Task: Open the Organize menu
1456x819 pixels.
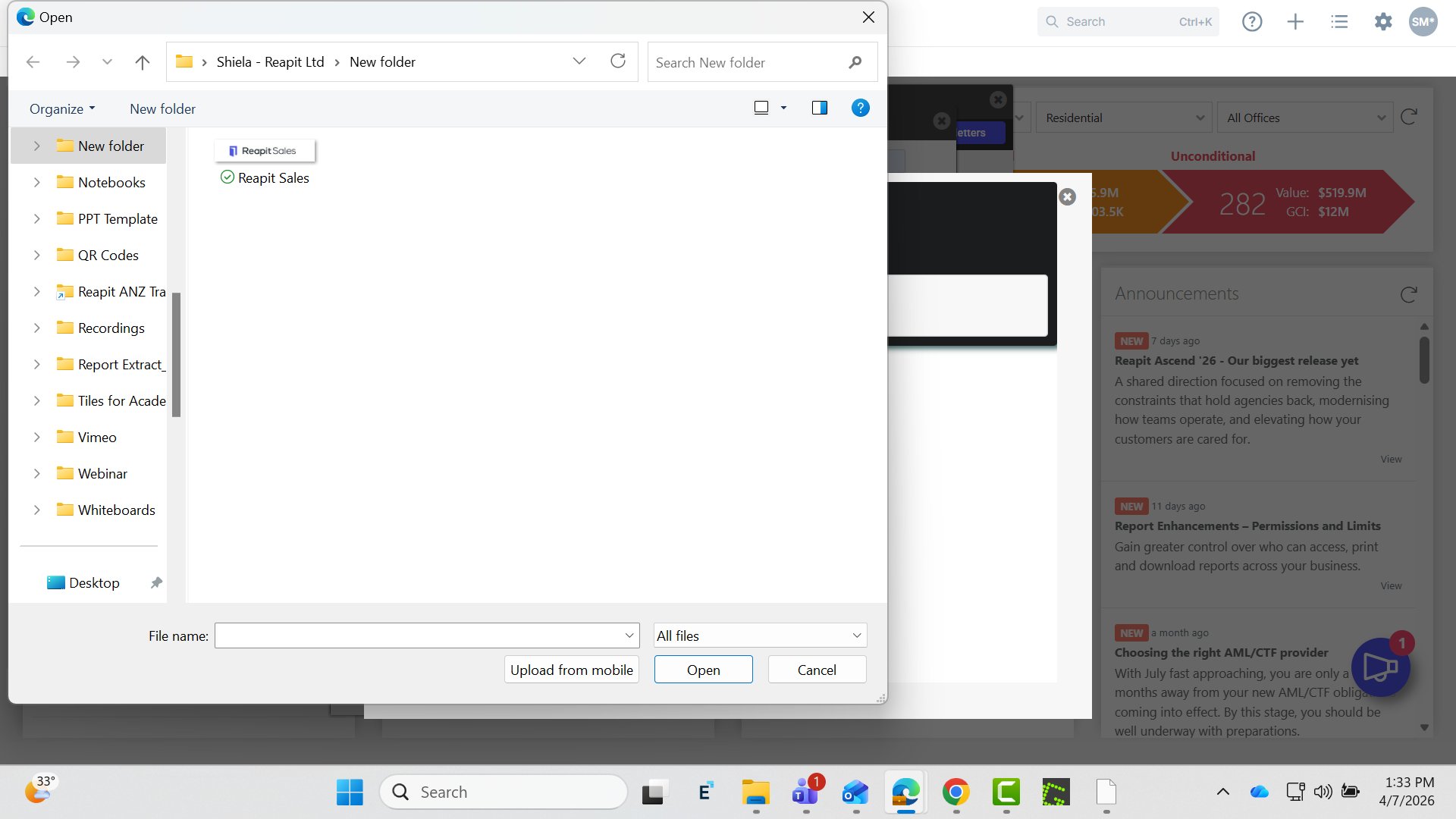Action: click(x=63, y=108)
